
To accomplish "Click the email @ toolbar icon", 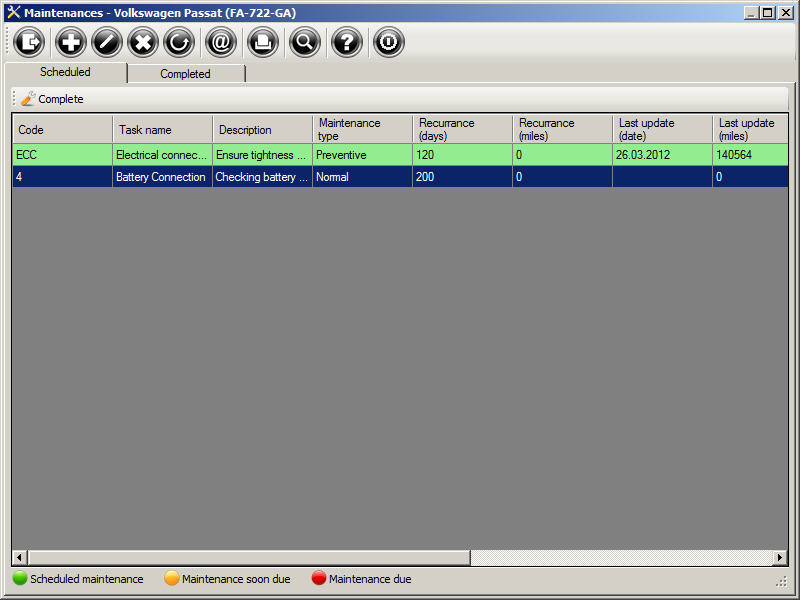I will pos(220,42).
